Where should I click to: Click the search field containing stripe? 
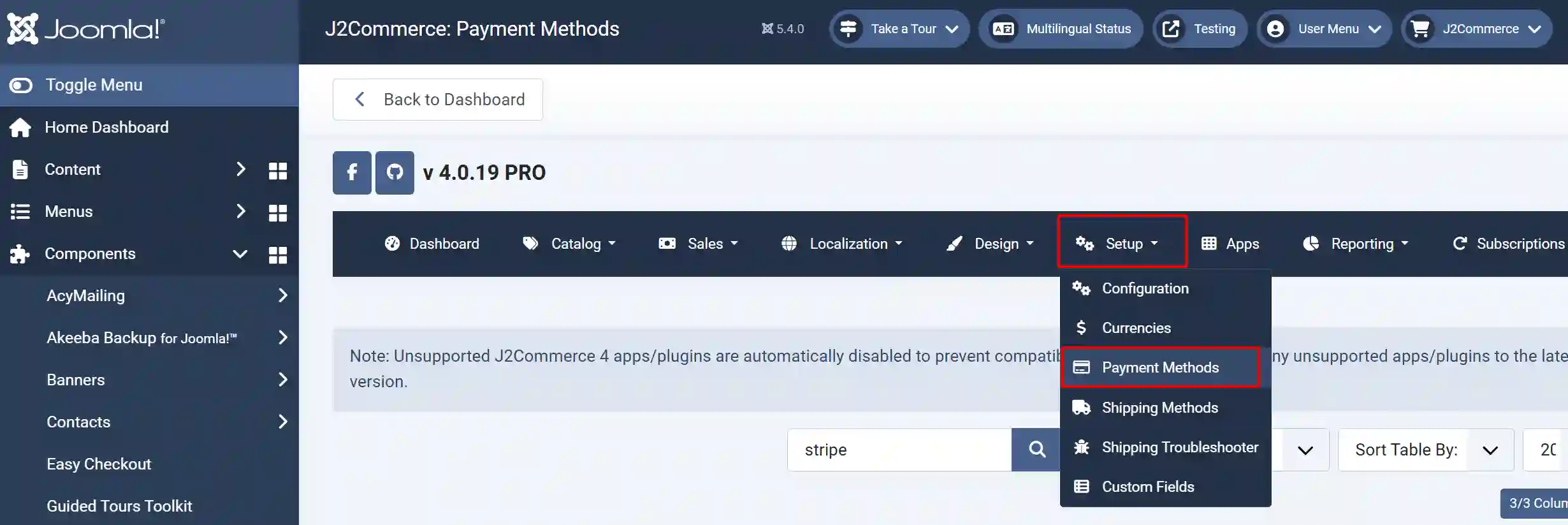[899, 450]
